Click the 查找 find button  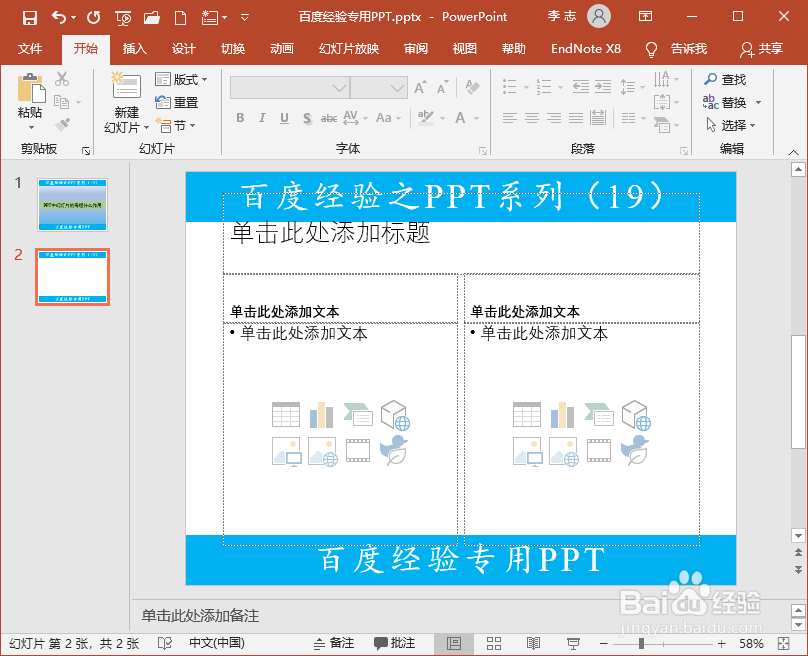click(x=725, y=79)
